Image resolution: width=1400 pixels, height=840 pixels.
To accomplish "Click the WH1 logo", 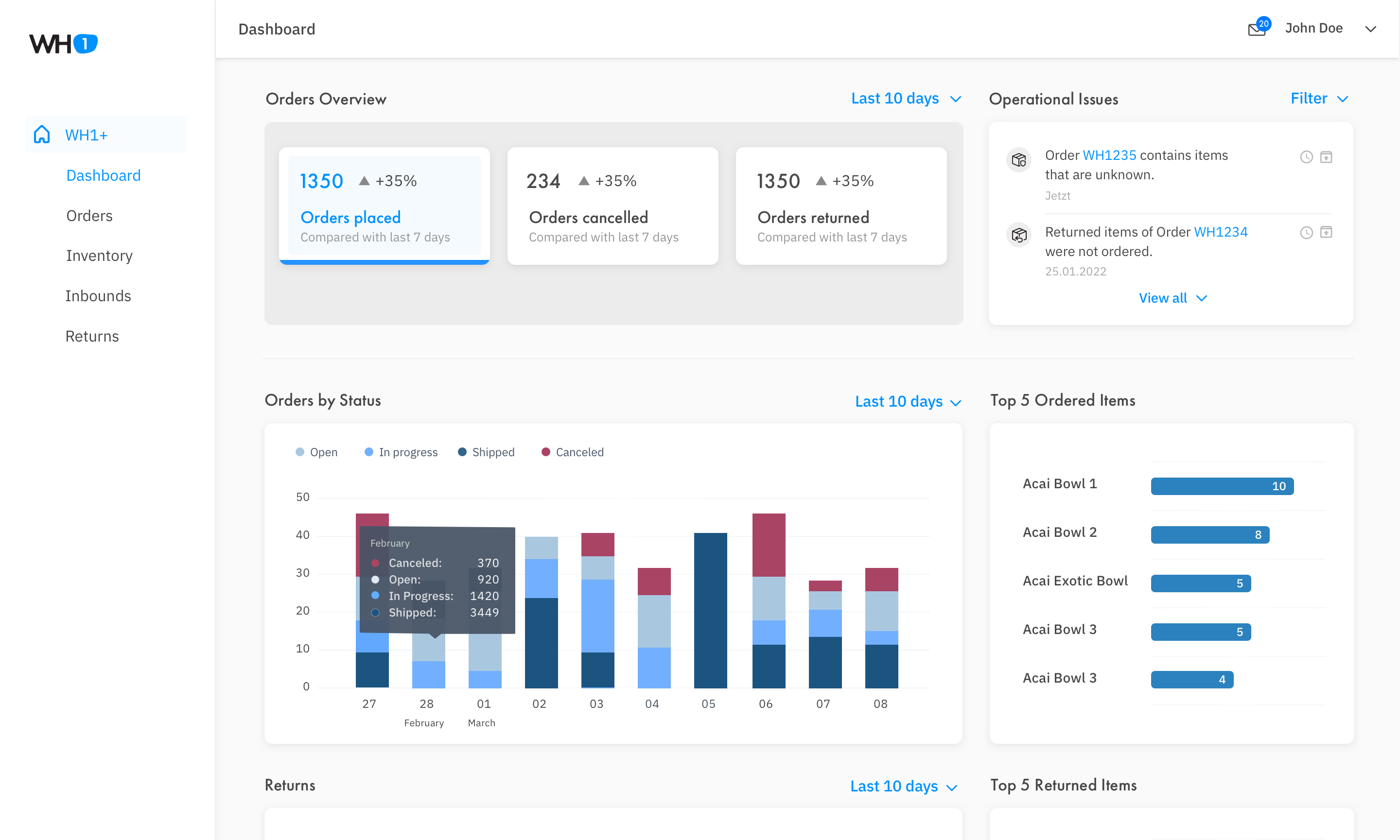I will point(63,44).
